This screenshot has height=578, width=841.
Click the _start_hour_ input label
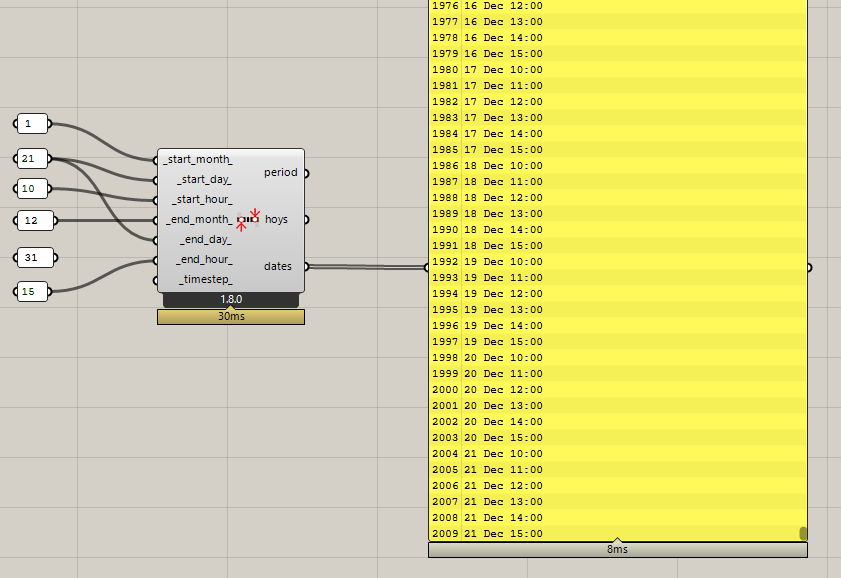pyautogui.click(x=202, y=199)
